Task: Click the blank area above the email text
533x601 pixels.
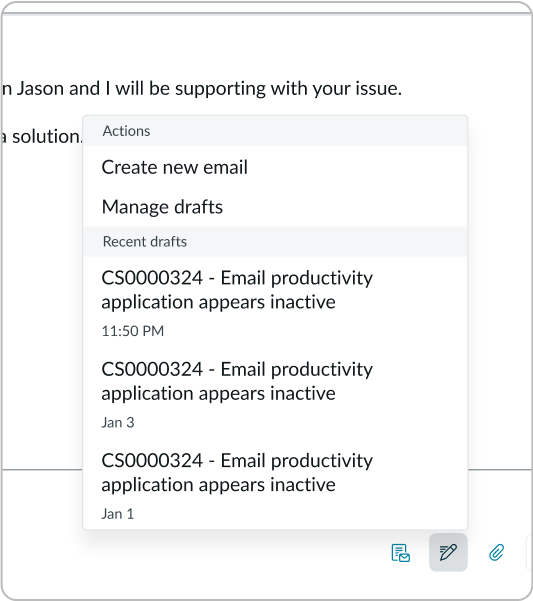Action: click(266, 44)
